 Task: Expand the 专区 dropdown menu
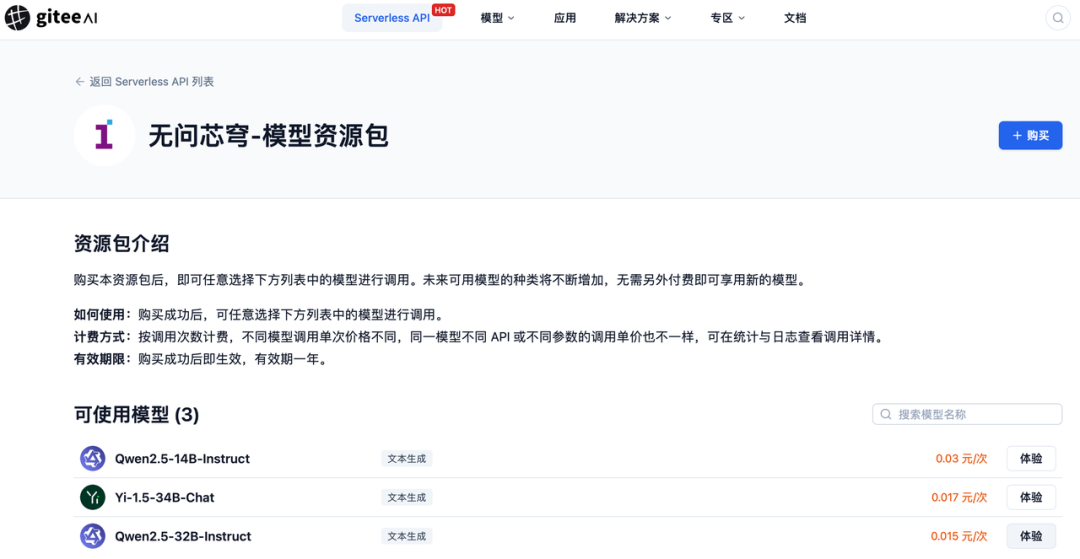click(x=727, y=18)
